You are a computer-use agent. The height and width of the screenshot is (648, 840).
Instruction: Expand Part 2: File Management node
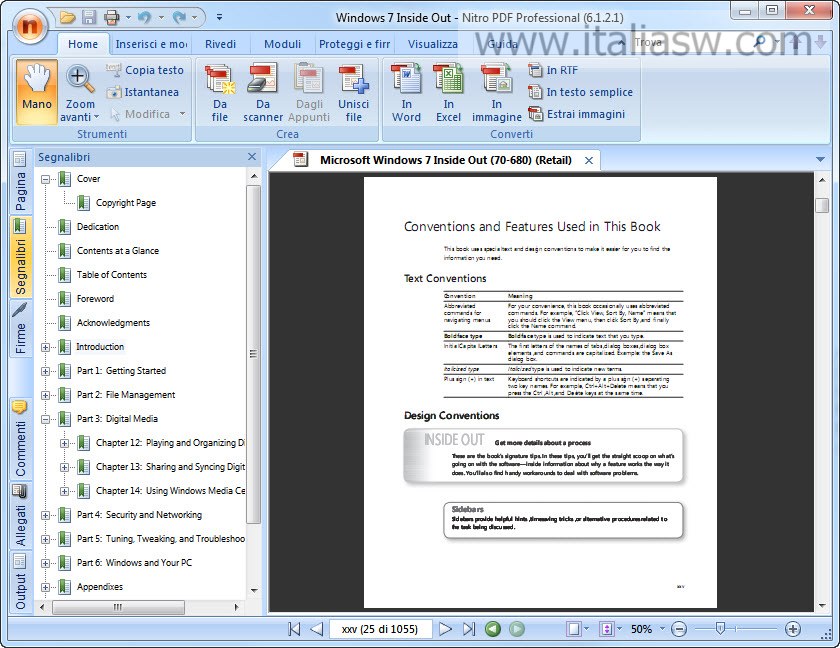click(46, 396)
